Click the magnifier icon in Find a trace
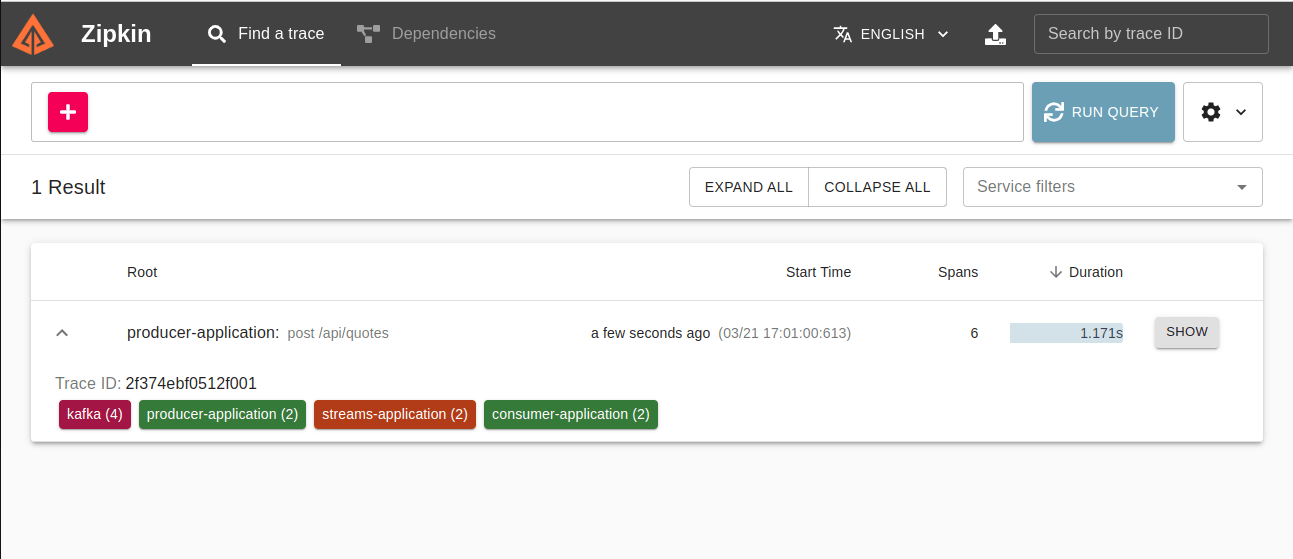The height and width of the screenshot is (559, 1293). coord(216,34)
